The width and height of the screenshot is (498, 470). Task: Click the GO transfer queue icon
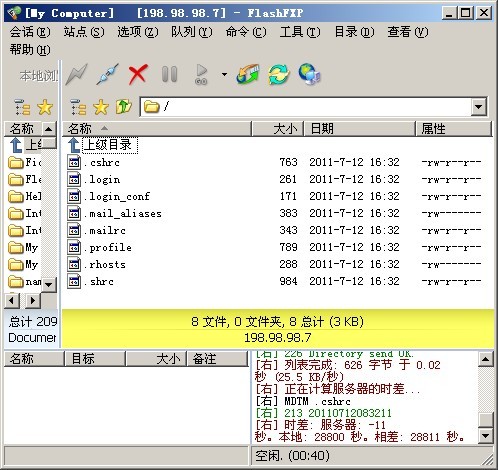click(201, 74)
